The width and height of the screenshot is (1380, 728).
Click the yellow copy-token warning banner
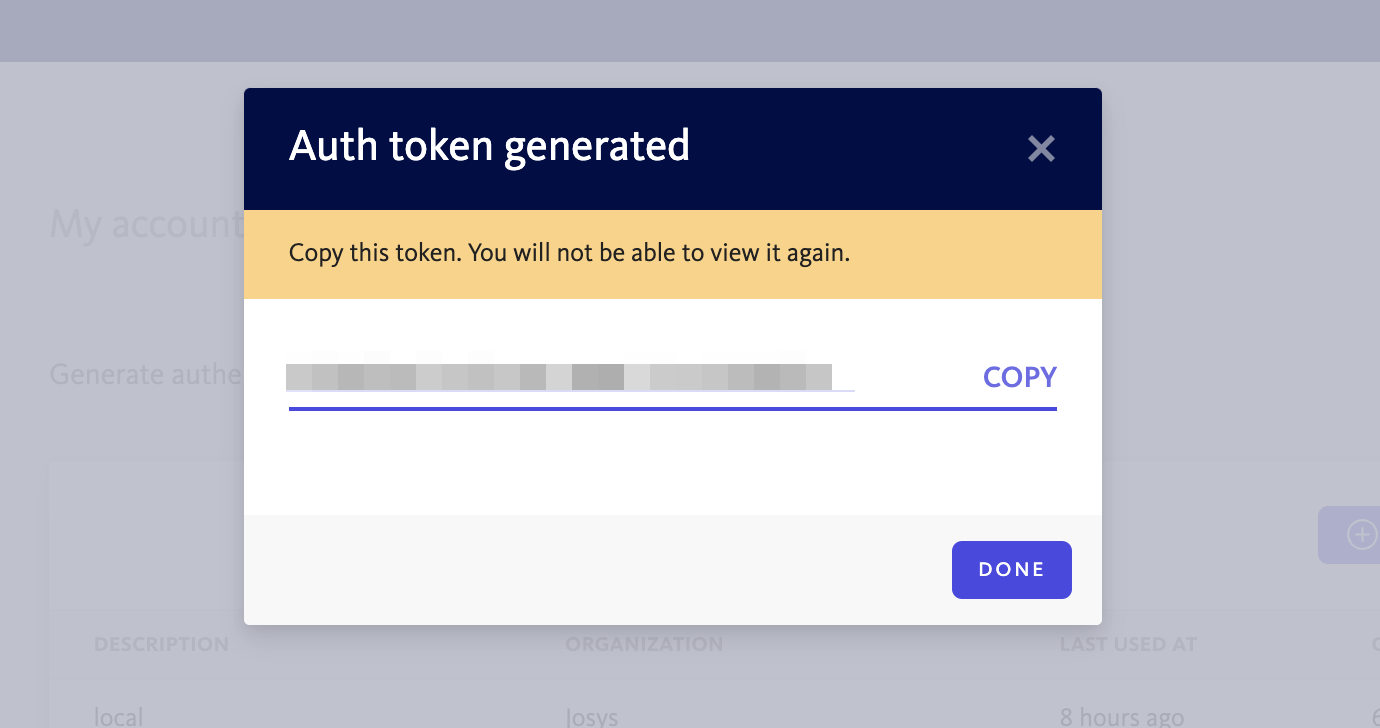(672, 254)
